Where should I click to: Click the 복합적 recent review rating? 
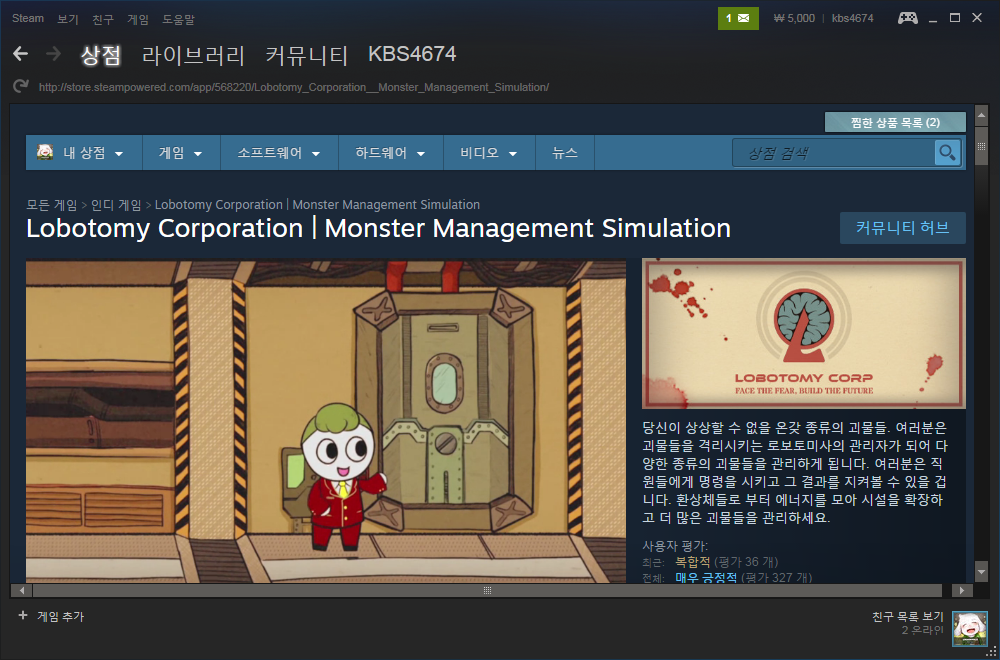tap(693, 562)
